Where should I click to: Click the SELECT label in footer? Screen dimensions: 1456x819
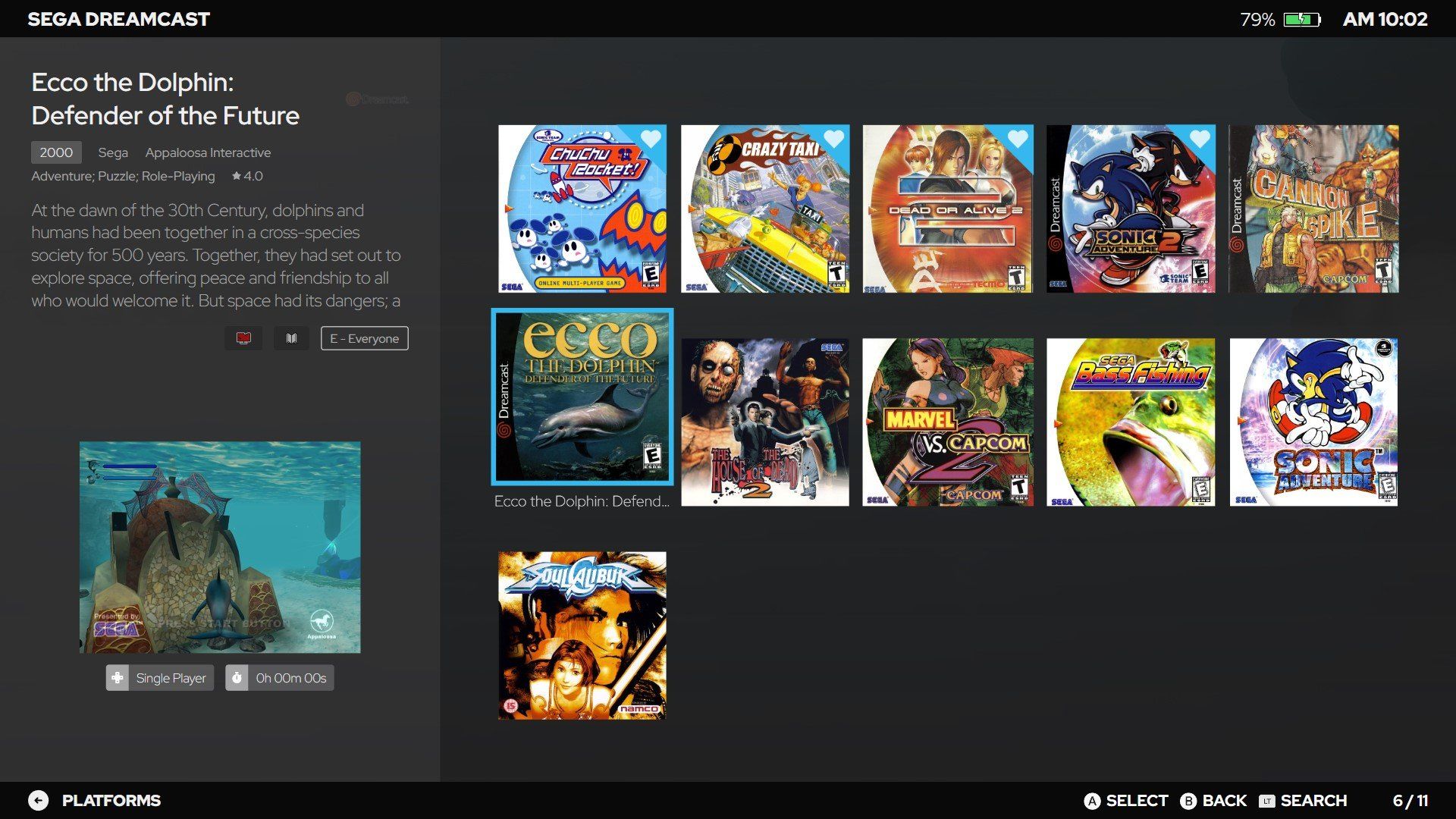(1137, 801)
